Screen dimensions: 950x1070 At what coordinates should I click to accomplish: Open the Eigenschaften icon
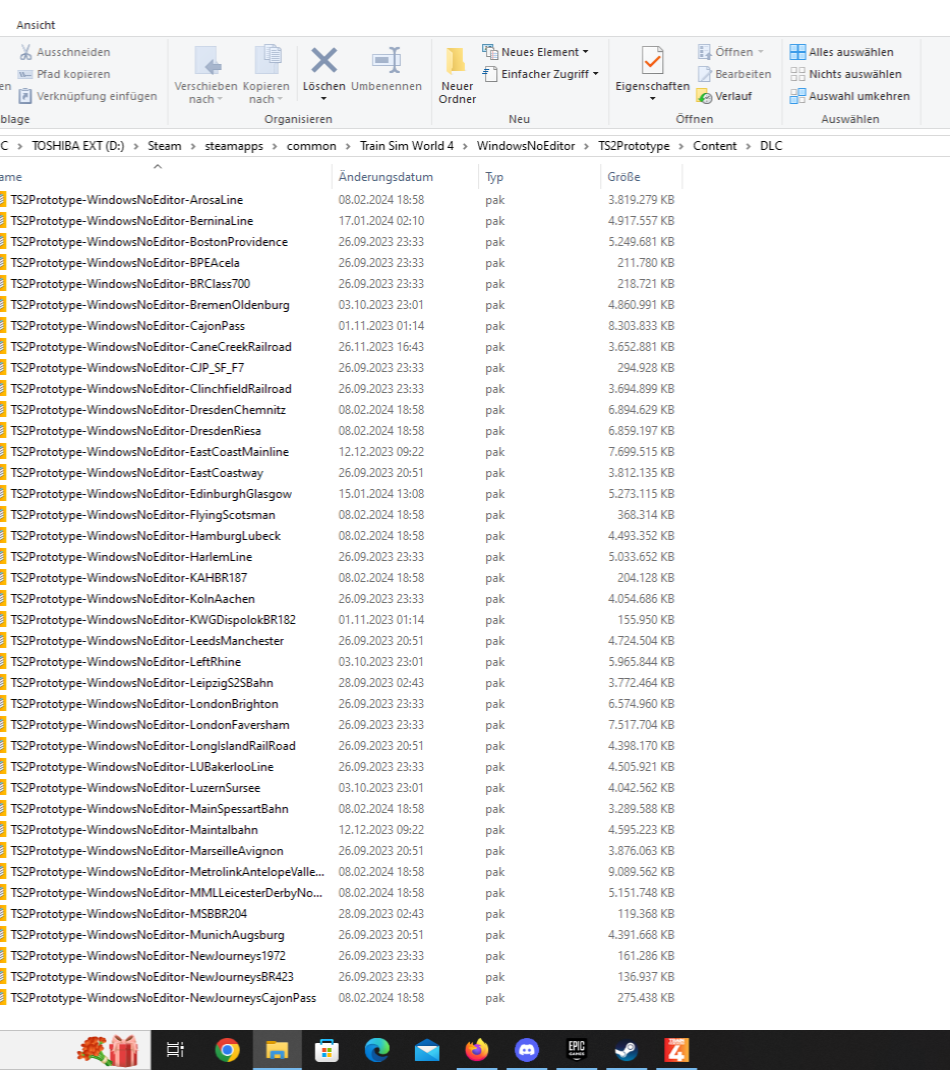pyautogui.click(x=652, y=60)
